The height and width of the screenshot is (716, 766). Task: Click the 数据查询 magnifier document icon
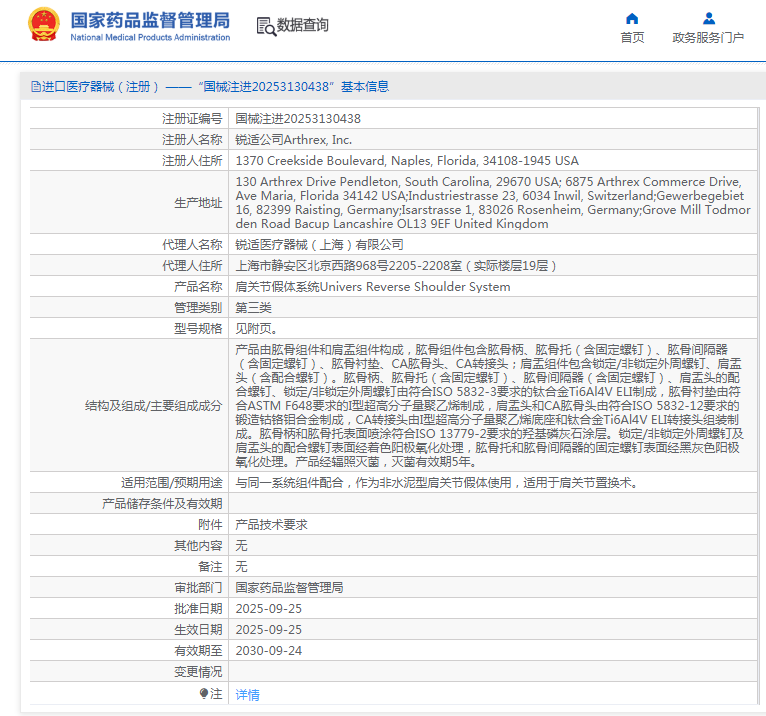point(266,26)
